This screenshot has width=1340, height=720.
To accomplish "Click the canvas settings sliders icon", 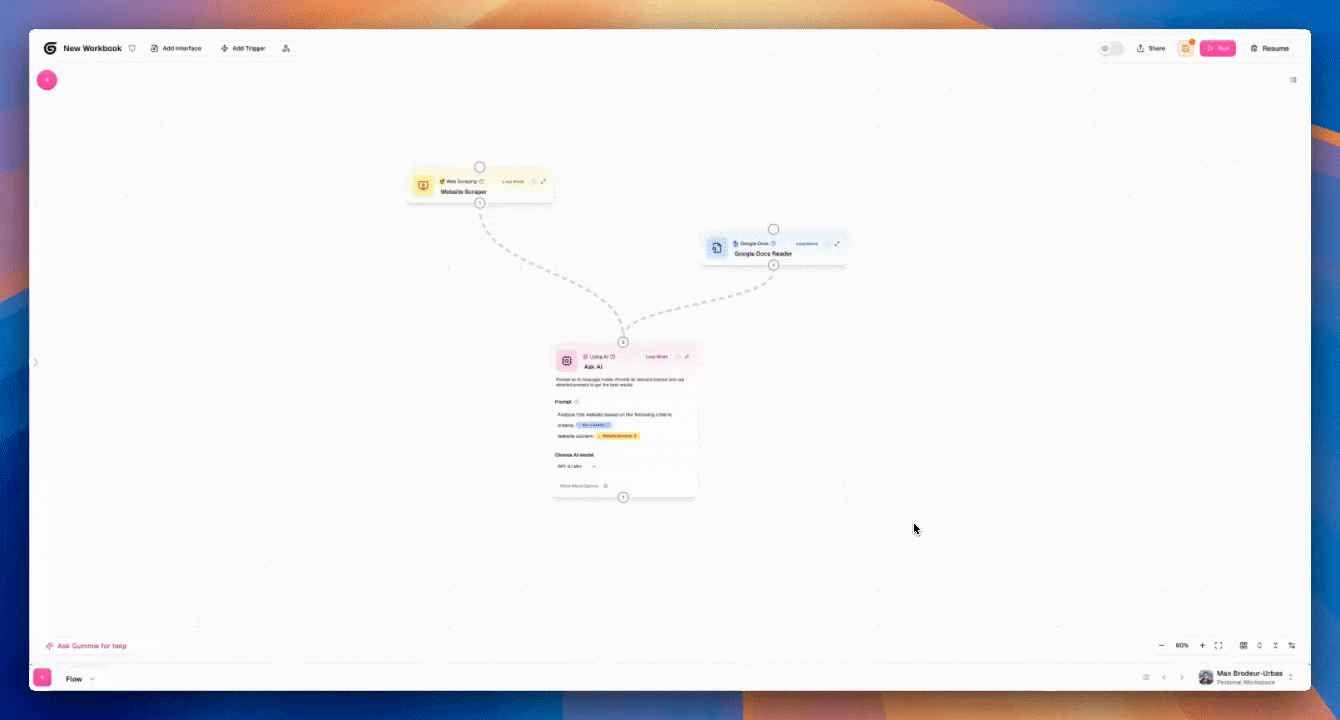I will [x=1292, y=645].
